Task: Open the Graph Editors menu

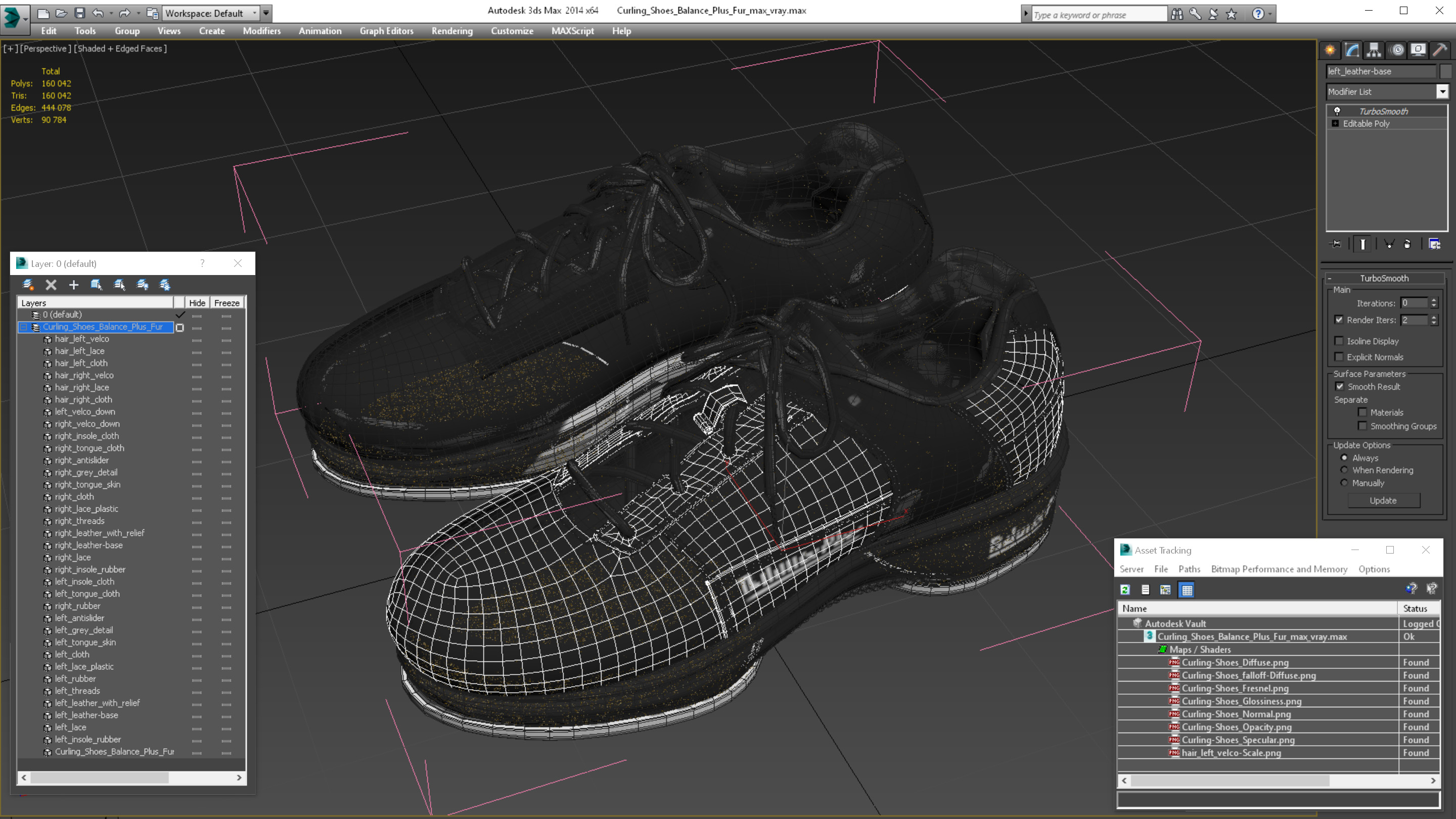Action: 387,31
